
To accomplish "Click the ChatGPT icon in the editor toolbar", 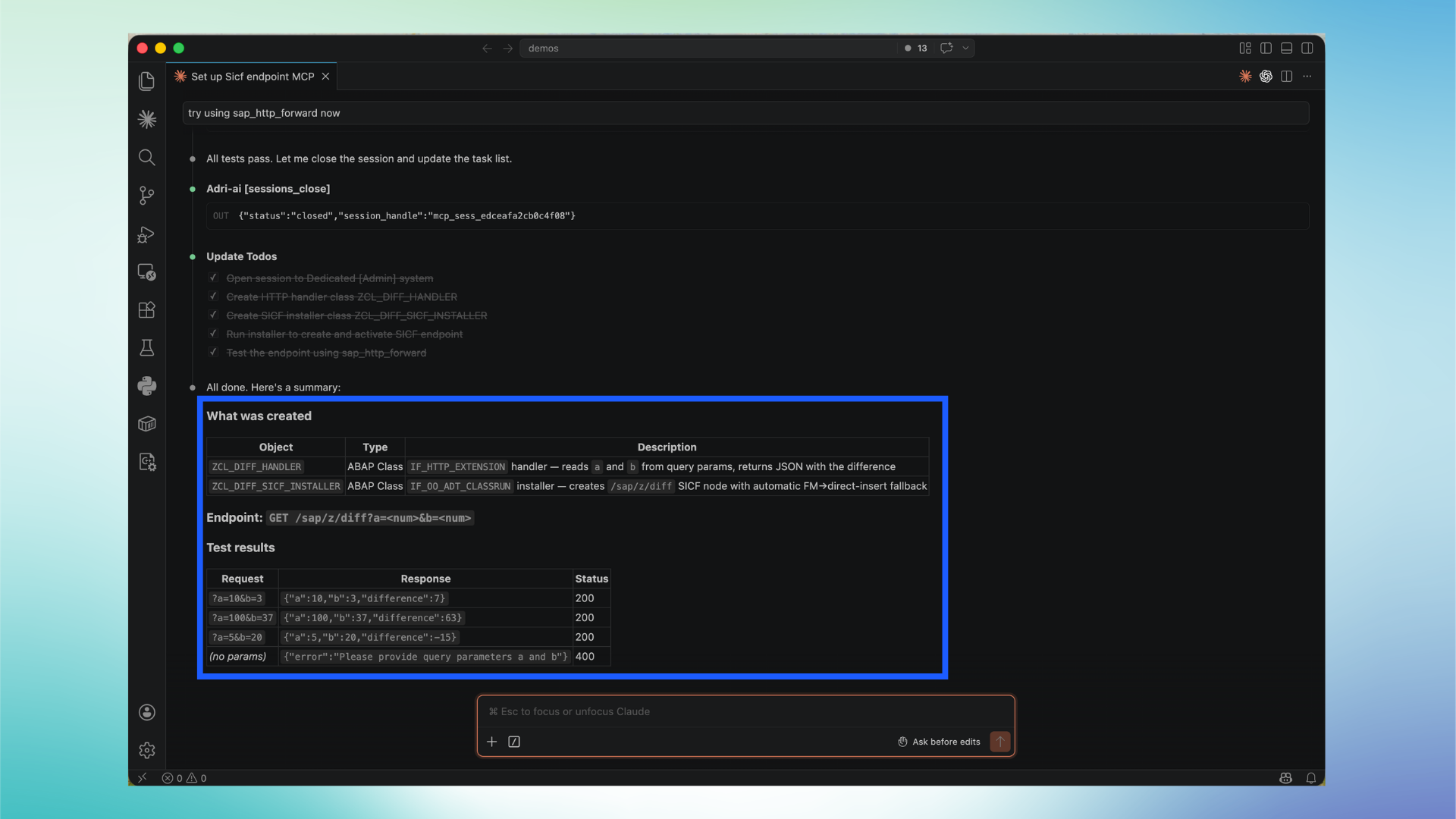I will pyautogui.click(x=1266, y=76).
